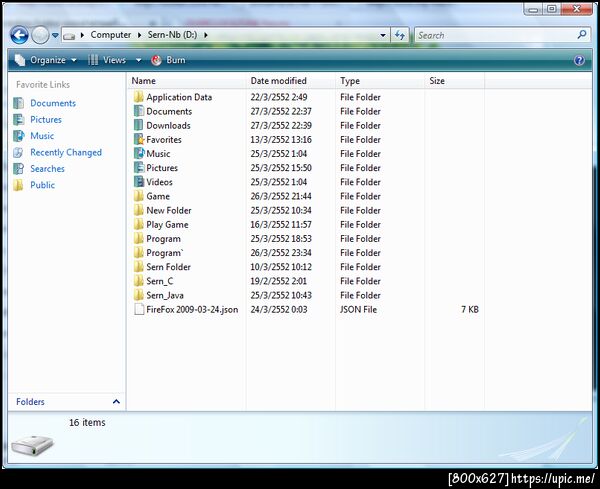Click Pictures icon in Favorite Links
Screen dimensions: 600x489
[18, 119]
